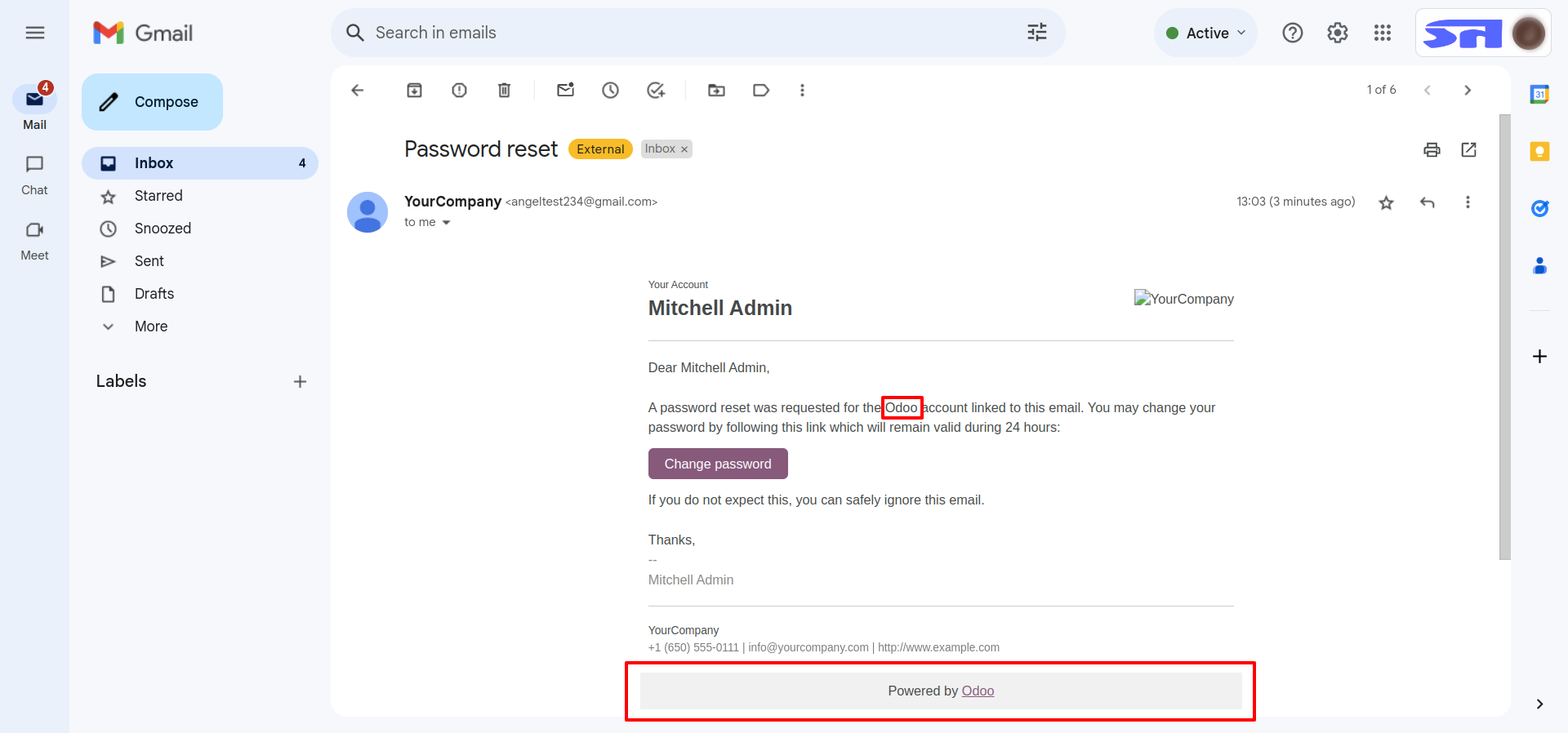Open toolbar More options menu
Viewport: 1568px width, 733px height.
click(x=803, y=91)
